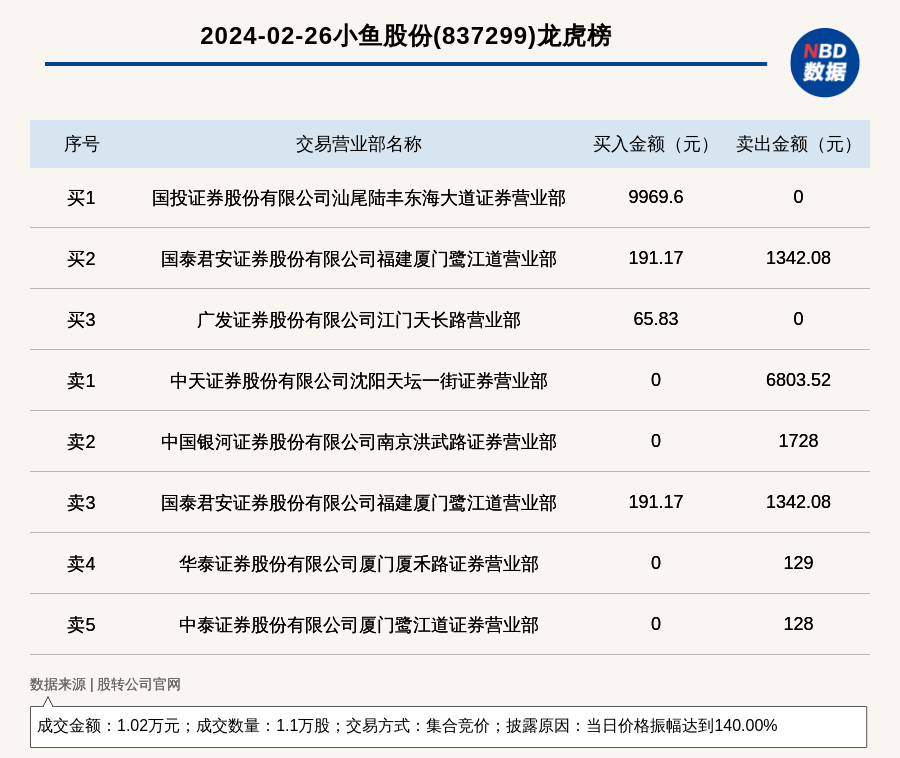
Task: Click sell amount 0 in 买3 row
Action: click(798, 318)
